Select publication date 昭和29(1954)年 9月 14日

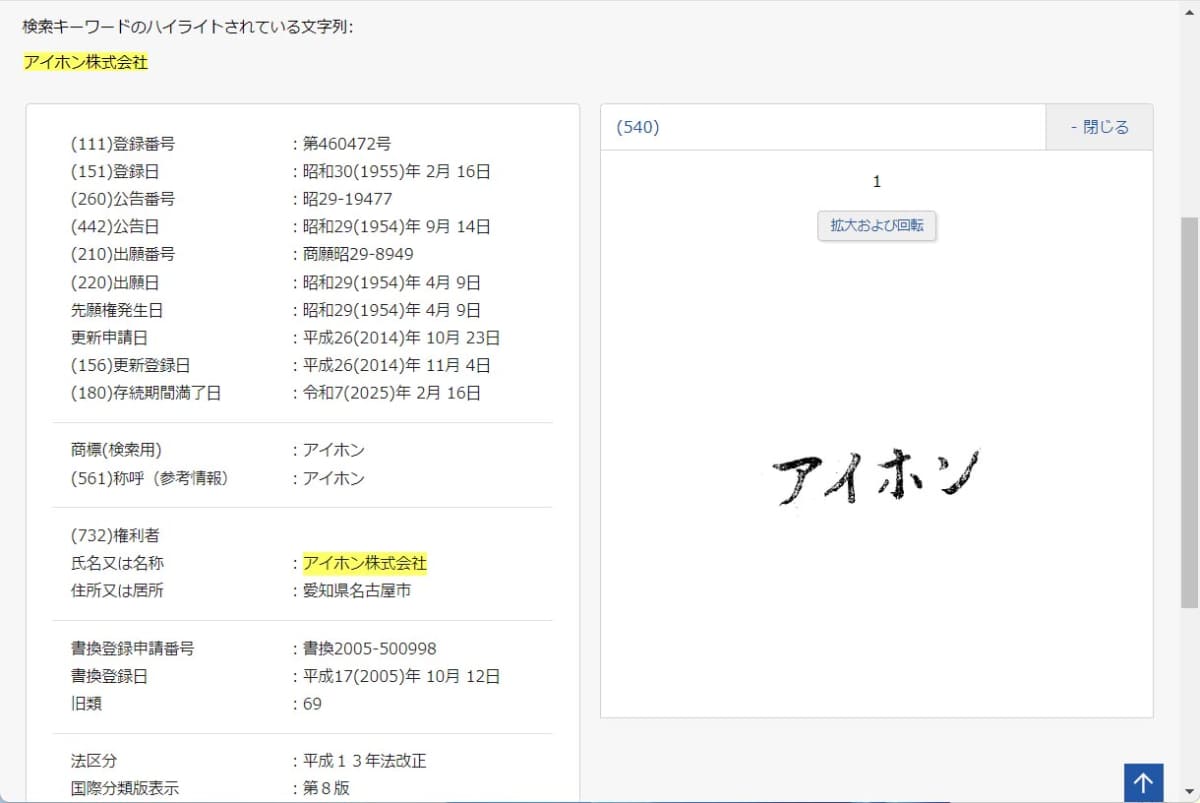click(397, 227)
